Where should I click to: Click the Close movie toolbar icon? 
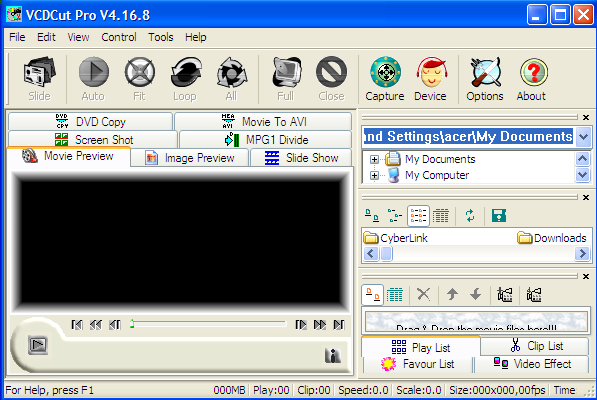(x=331, y=79)
